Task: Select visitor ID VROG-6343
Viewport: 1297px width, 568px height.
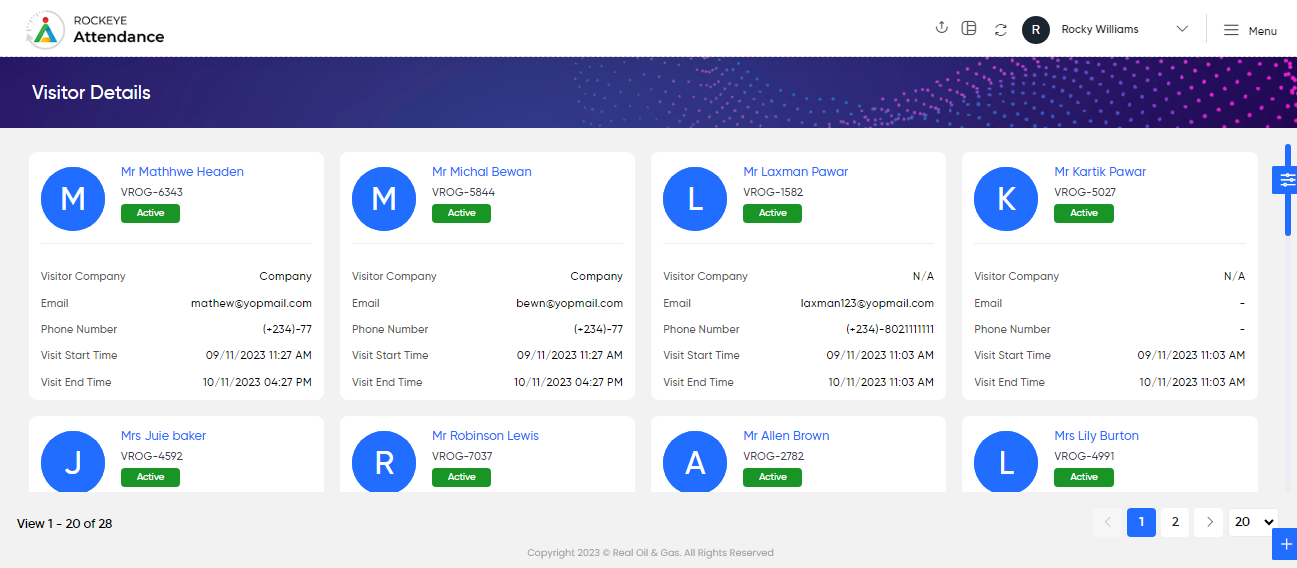Action: tap(152, 192)
